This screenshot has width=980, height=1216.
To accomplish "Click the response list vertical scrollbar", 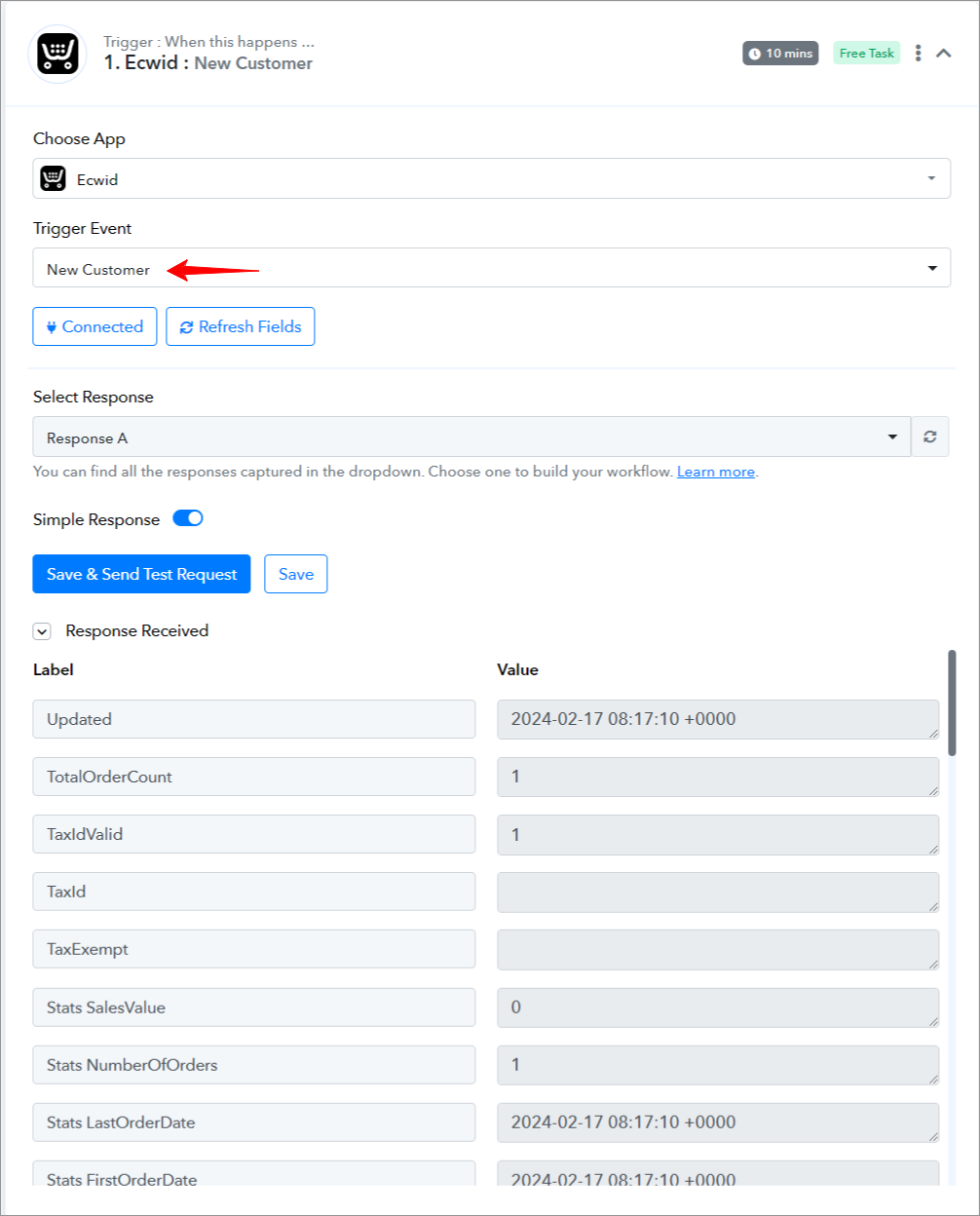I will click(952, 703).
